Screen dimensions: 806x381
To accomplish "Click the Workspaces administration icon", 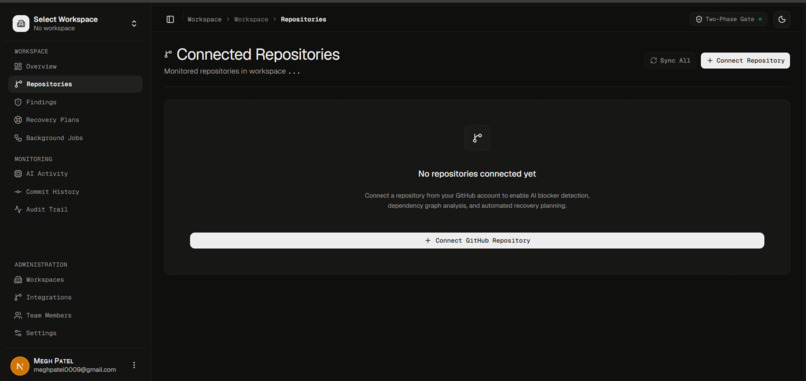I will coord(18,280).
